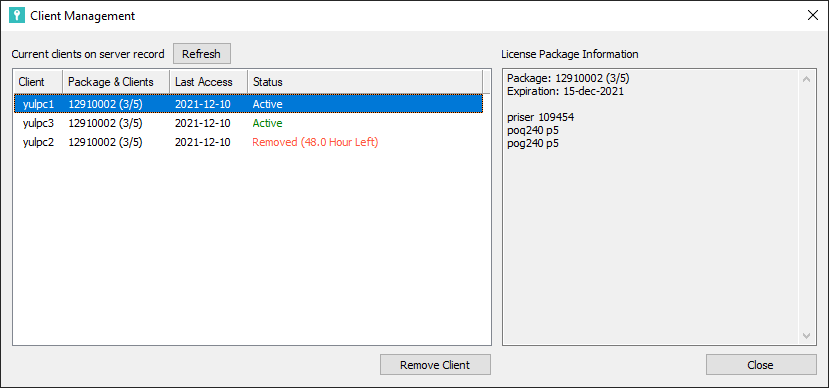Image resolution: width=829 pixels, height=388 pixels.
Task: Click scroll up arrow in License Package Information
Action: (806, 79)
